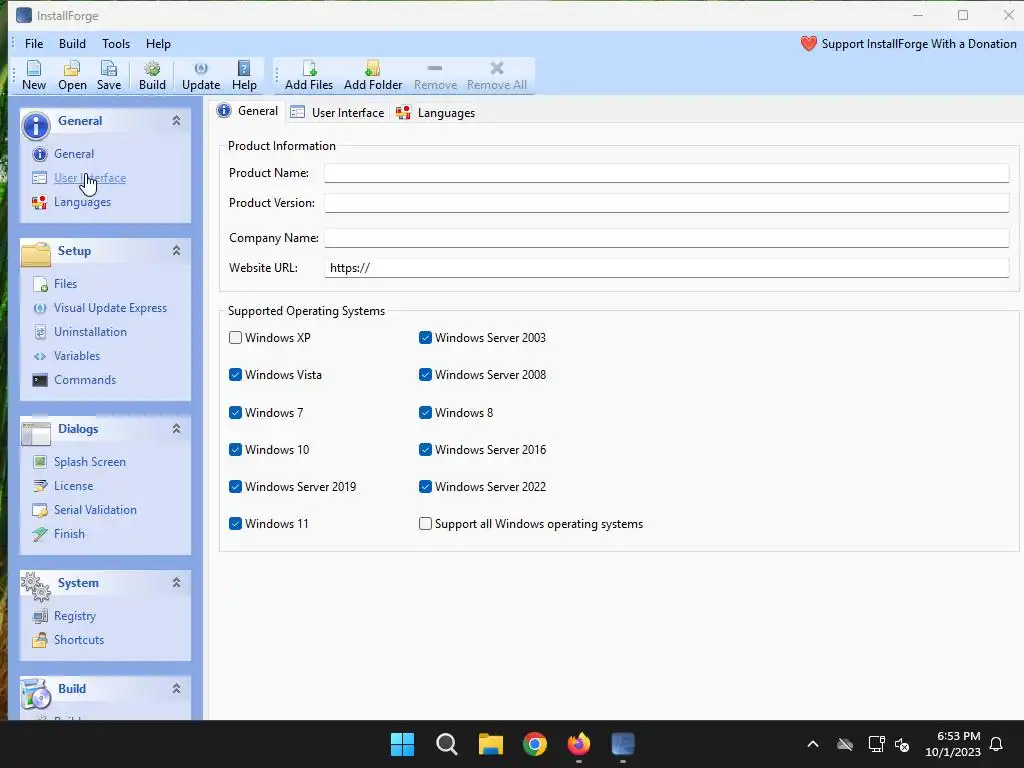
Task: Open the taskbar search
Action: pyautogui.click(x=447, y=744)
